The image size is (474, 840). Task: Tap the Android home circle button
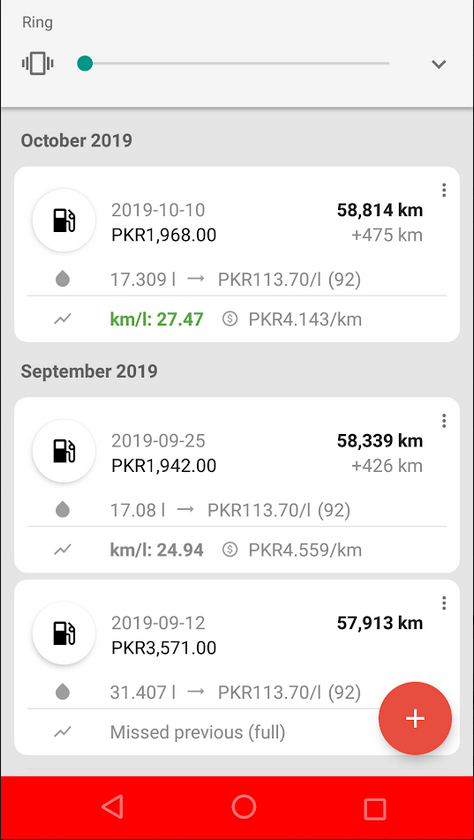coord(244,806)
